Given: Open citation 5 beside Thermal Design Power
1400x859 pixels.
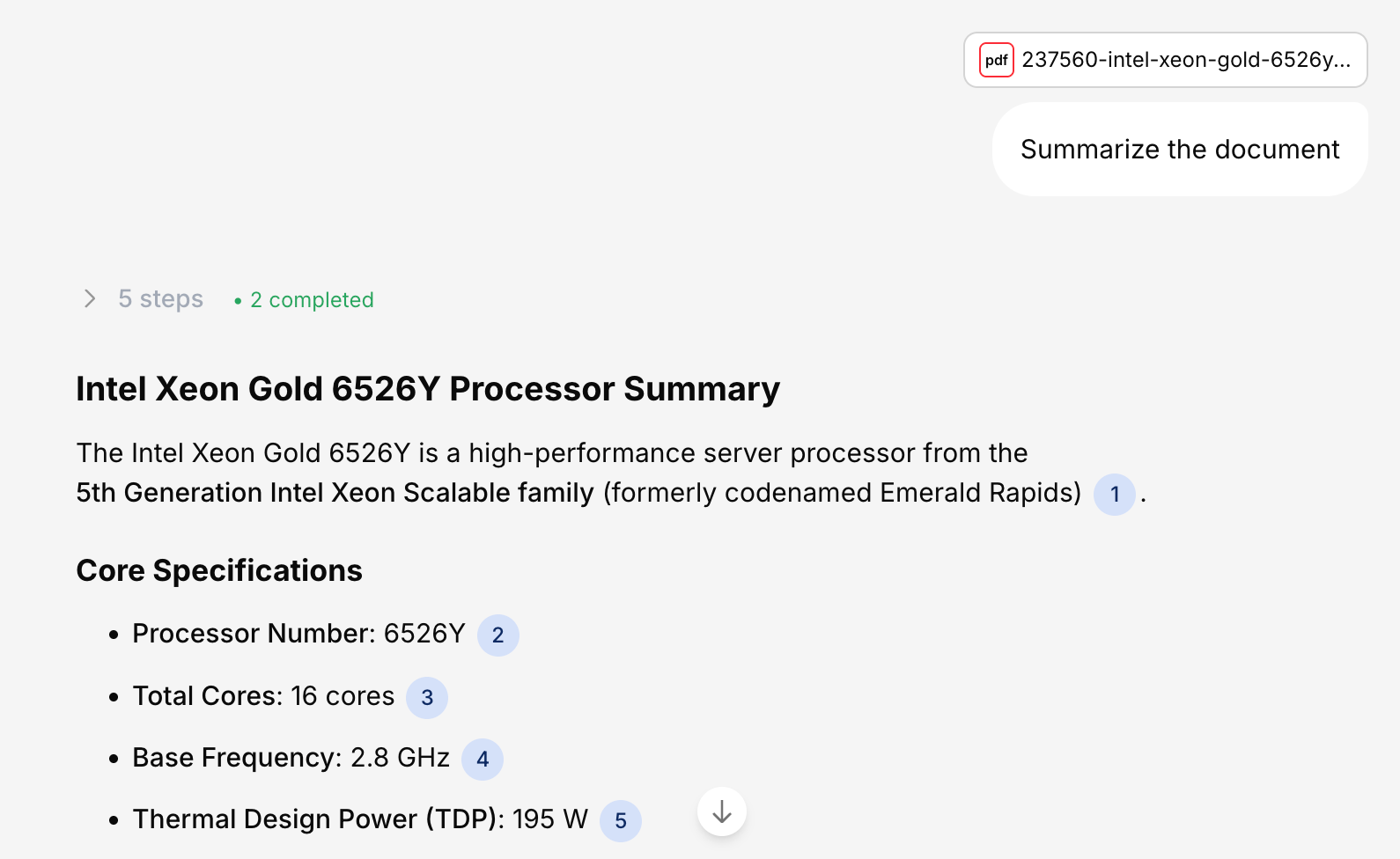Looking at the screenshot, I should coord(621,821).
